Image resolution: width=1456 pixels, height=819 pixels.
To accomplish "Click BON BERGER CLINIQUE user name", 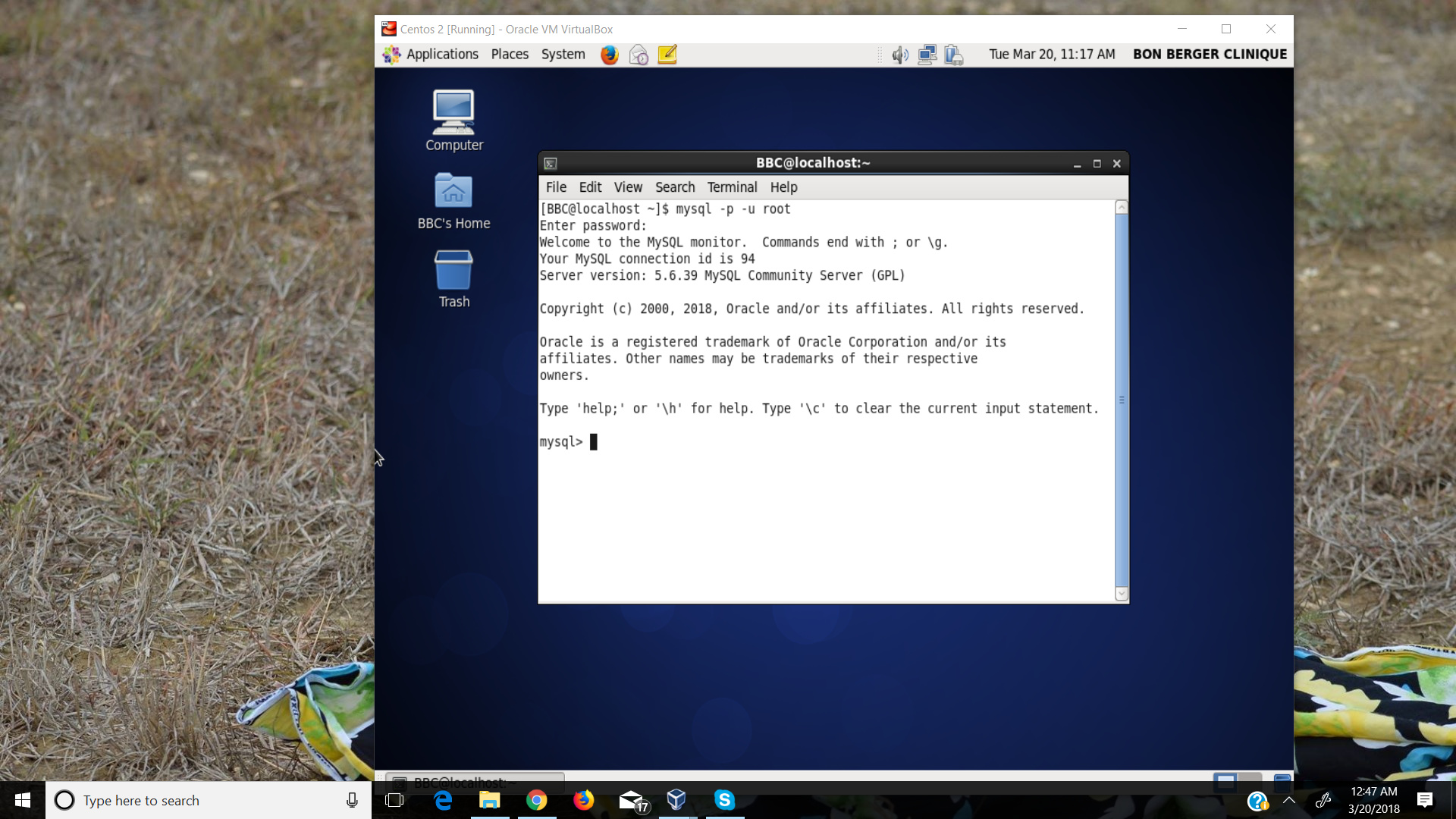I will click(1210, 55).
